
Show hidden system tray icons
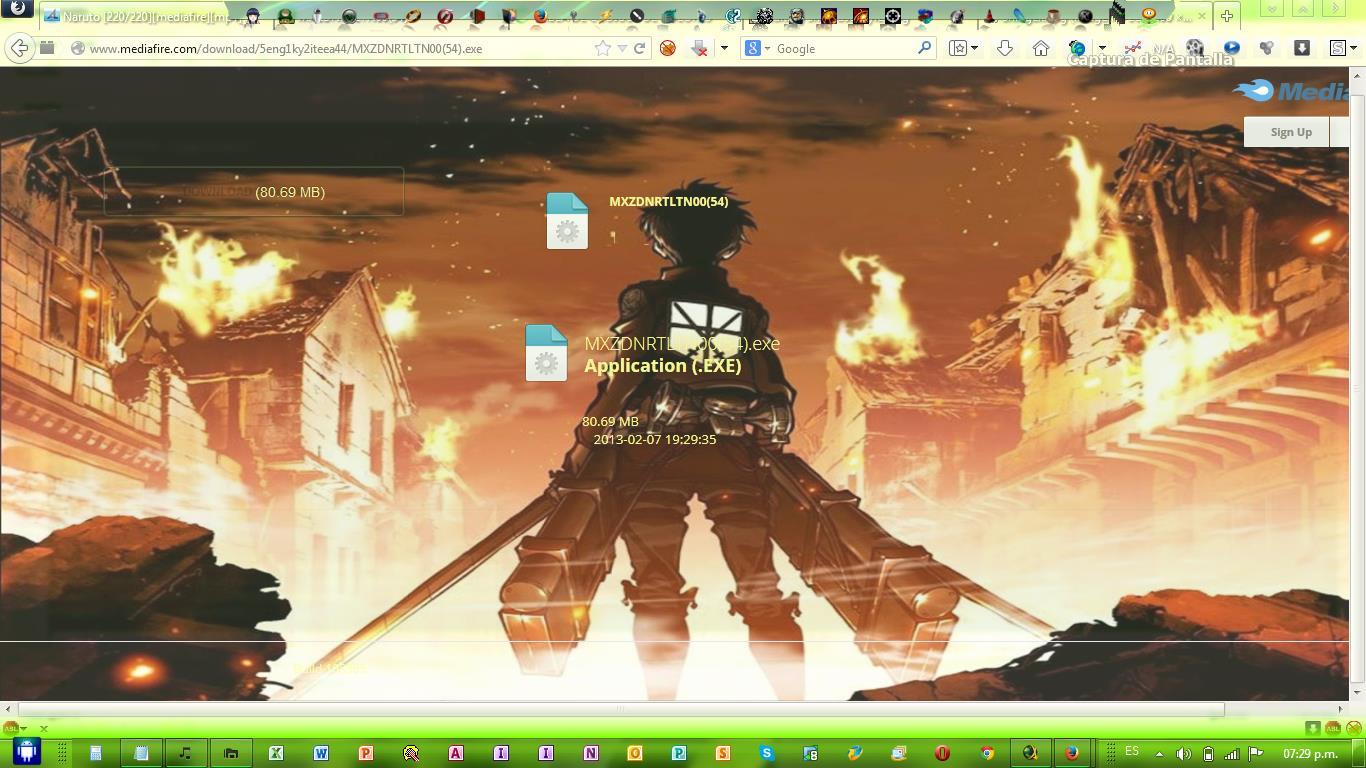tap(1159, 754)
